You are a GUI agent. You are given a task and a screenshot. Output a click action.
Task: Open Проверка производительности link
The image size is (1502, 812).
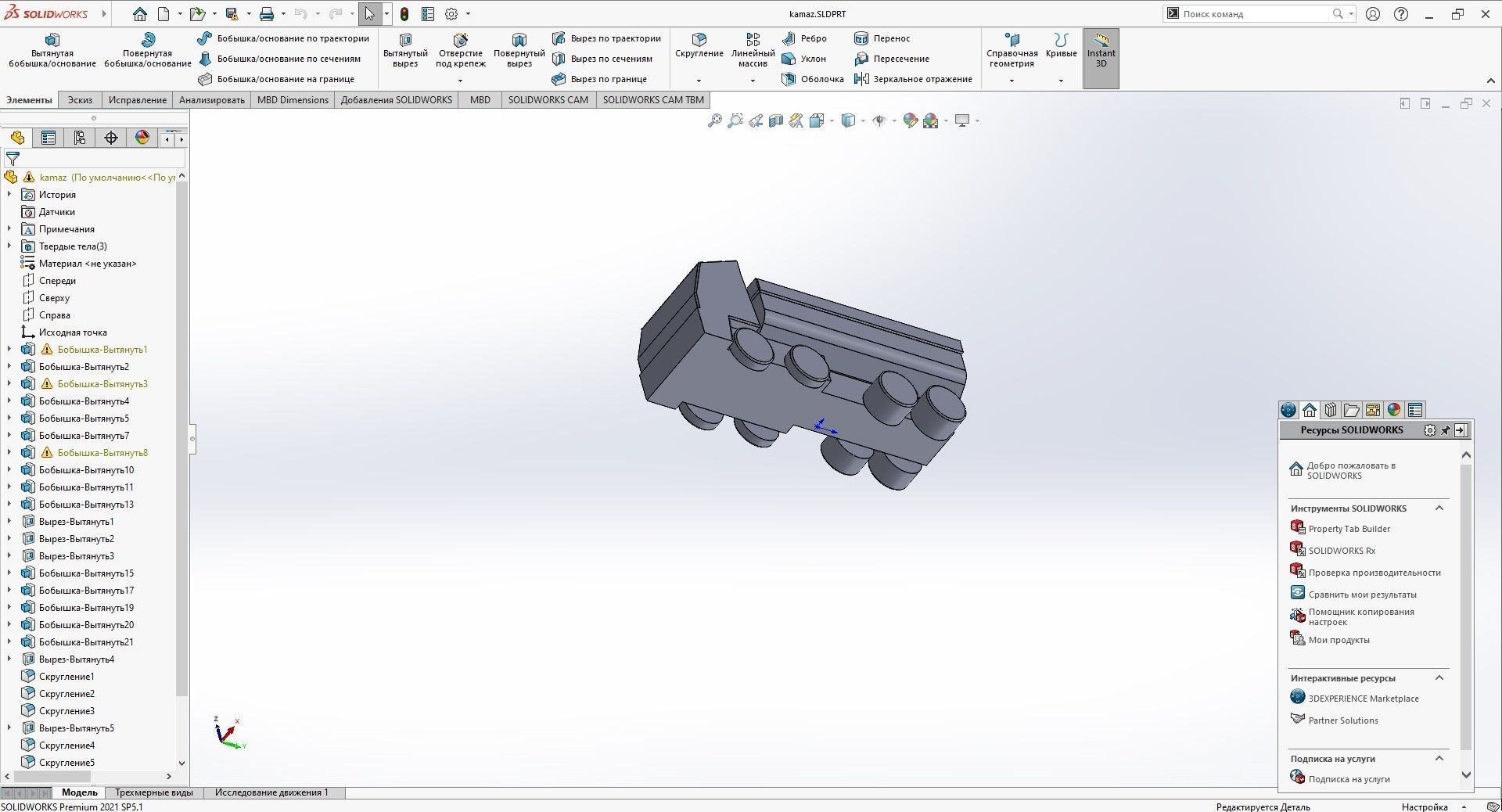[x=1374, y=573]
